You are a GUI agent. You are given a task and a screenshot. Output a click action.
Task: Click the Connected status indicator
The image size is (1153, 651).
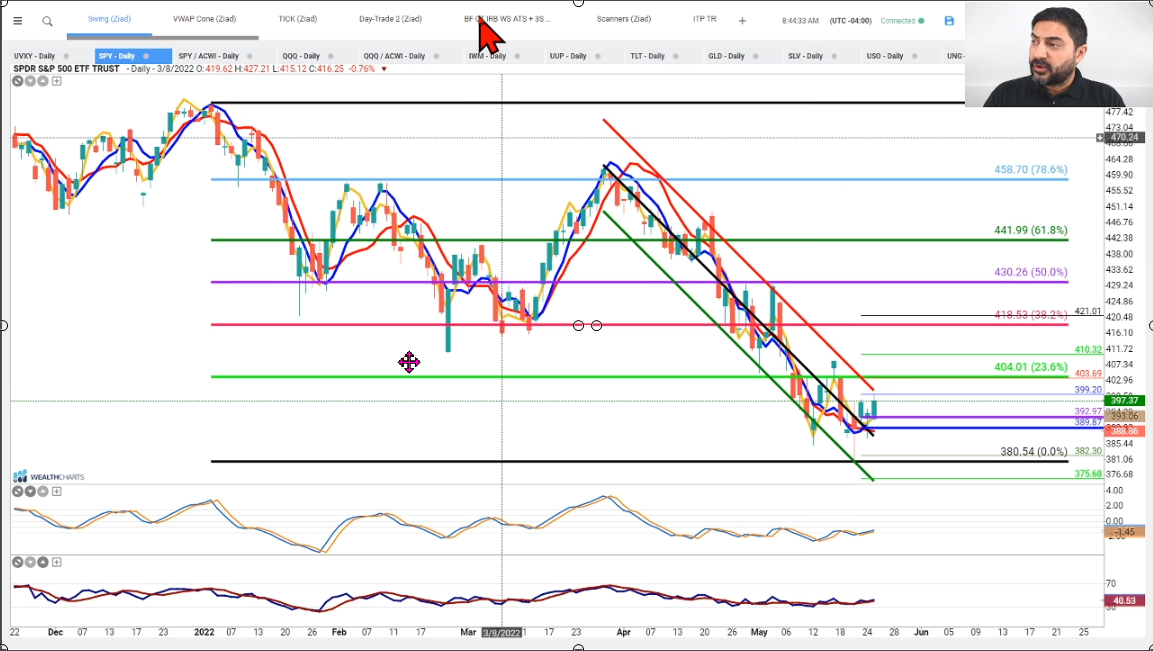(x=902, y=21)
